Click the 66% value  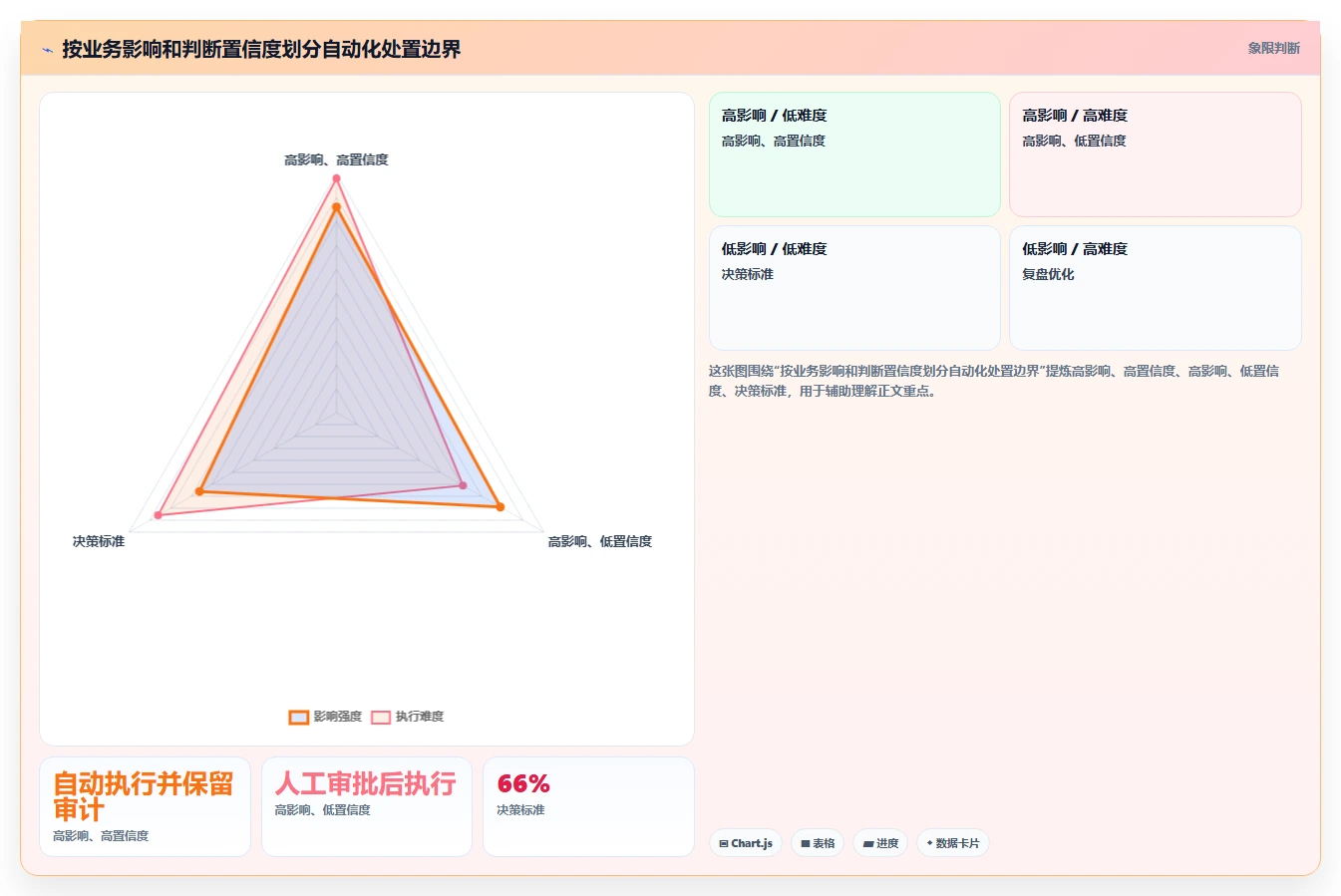[x=523, y=783]
